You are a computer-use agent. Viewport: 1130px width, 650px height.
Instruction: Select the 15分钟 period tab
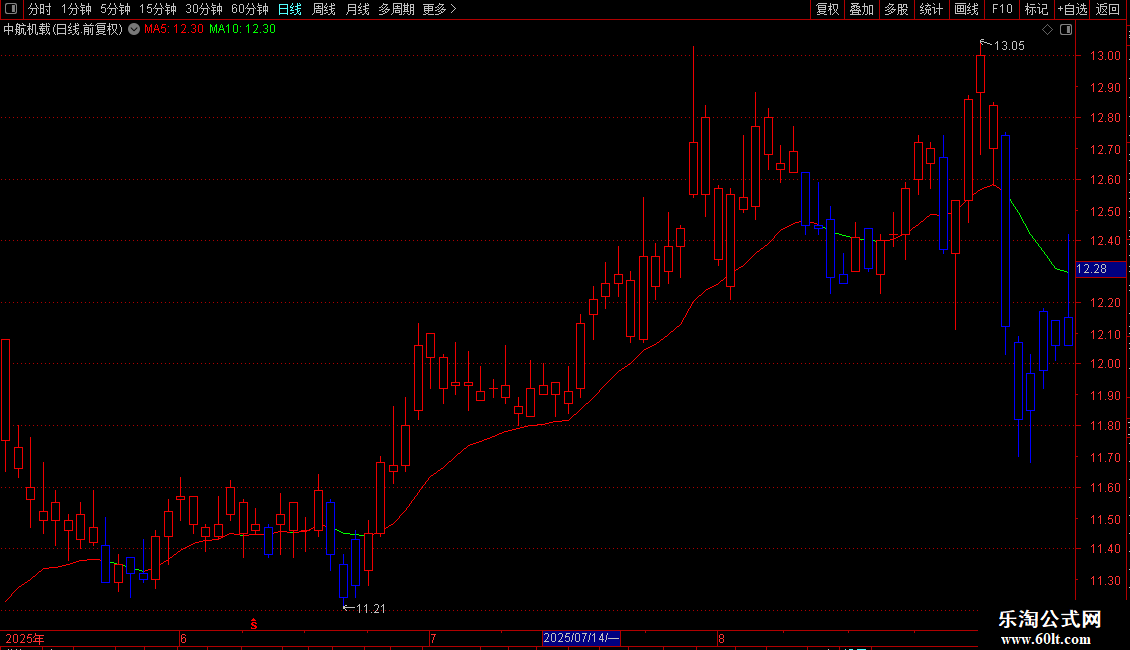click(158, 9)
